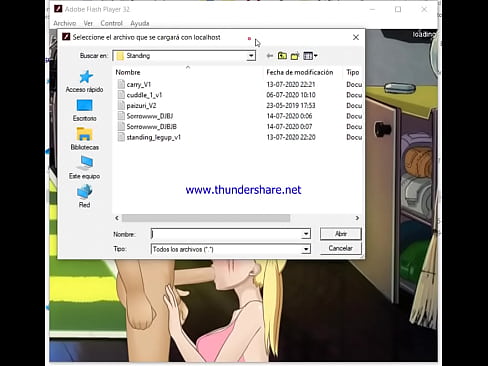Open Acceso rápido in the sidebar

85,81
